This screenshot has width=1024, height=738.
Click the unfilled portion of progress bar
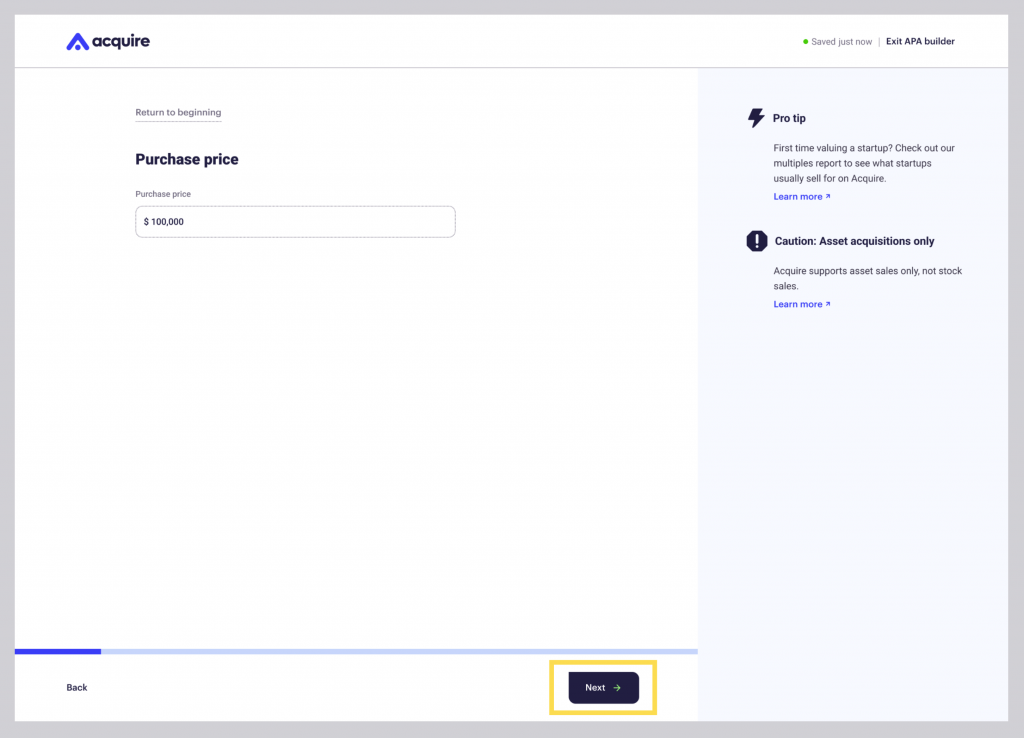coord(399,651)
